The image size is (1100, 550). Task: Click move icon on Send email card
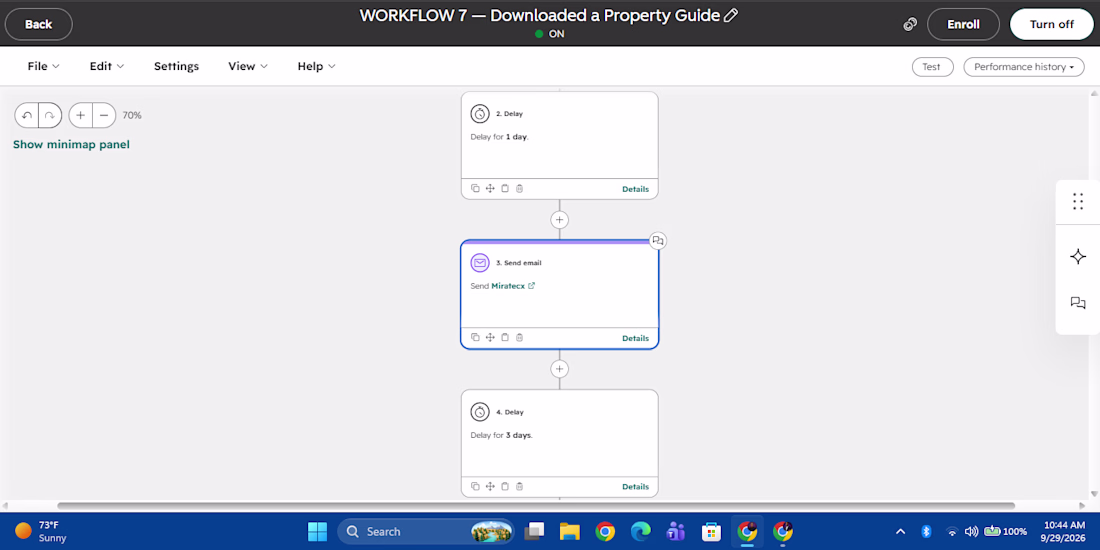[x=490, y=337]
